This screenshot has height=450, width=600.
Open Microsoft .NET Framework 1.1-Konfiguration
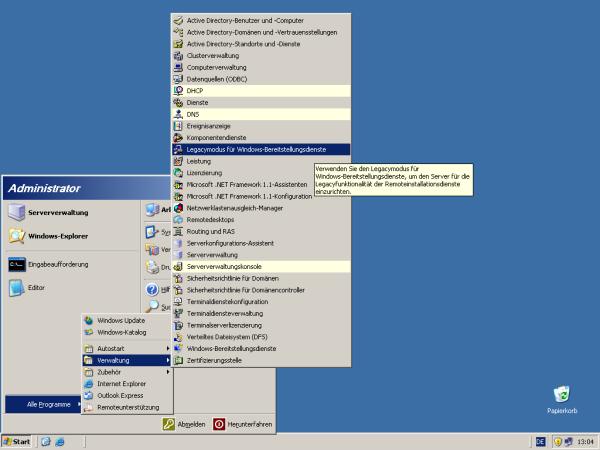pos(261,196)
